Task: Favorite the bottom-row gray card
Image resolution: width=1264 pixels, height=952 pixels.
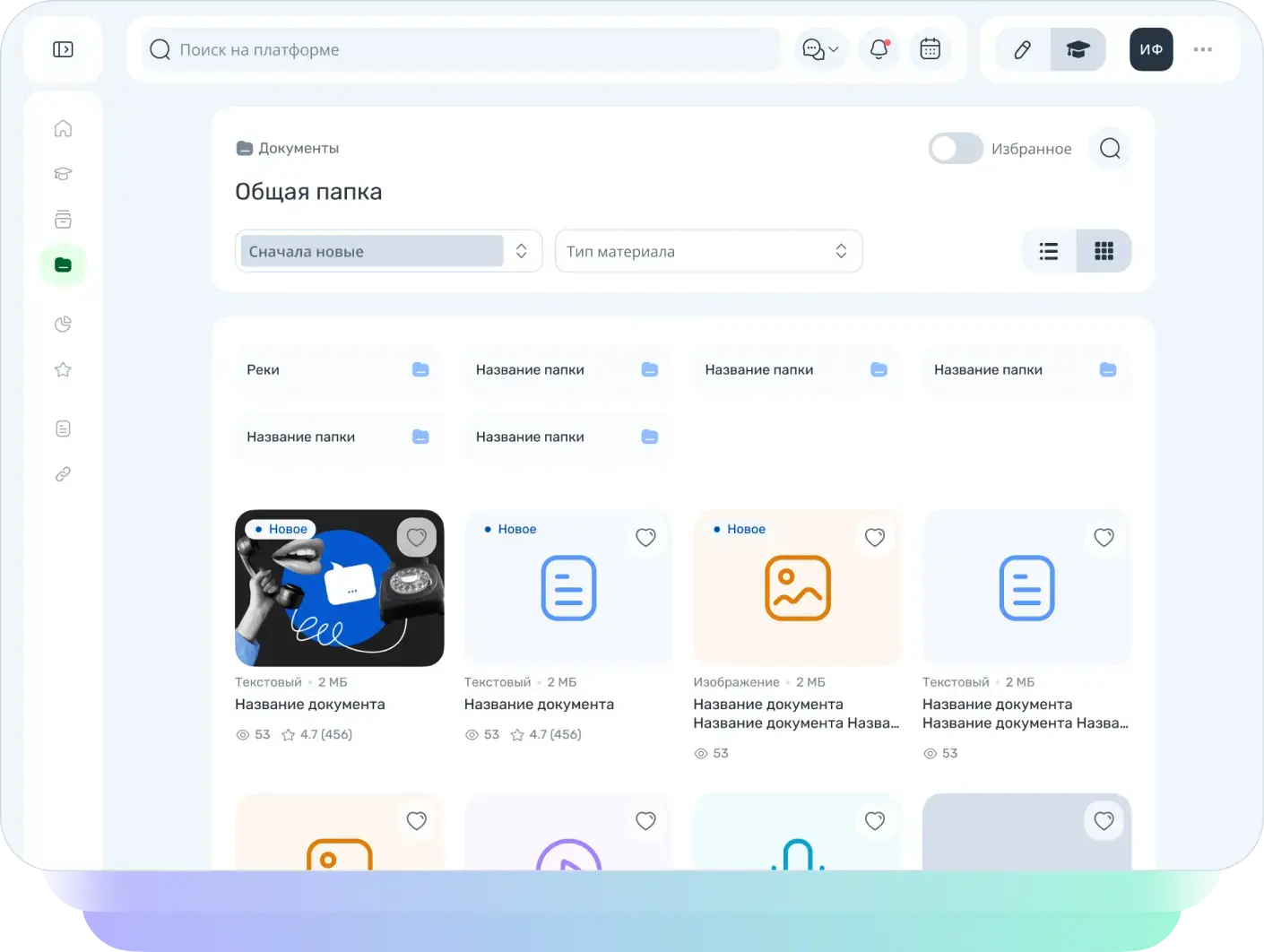Action: click(1104, 820)
